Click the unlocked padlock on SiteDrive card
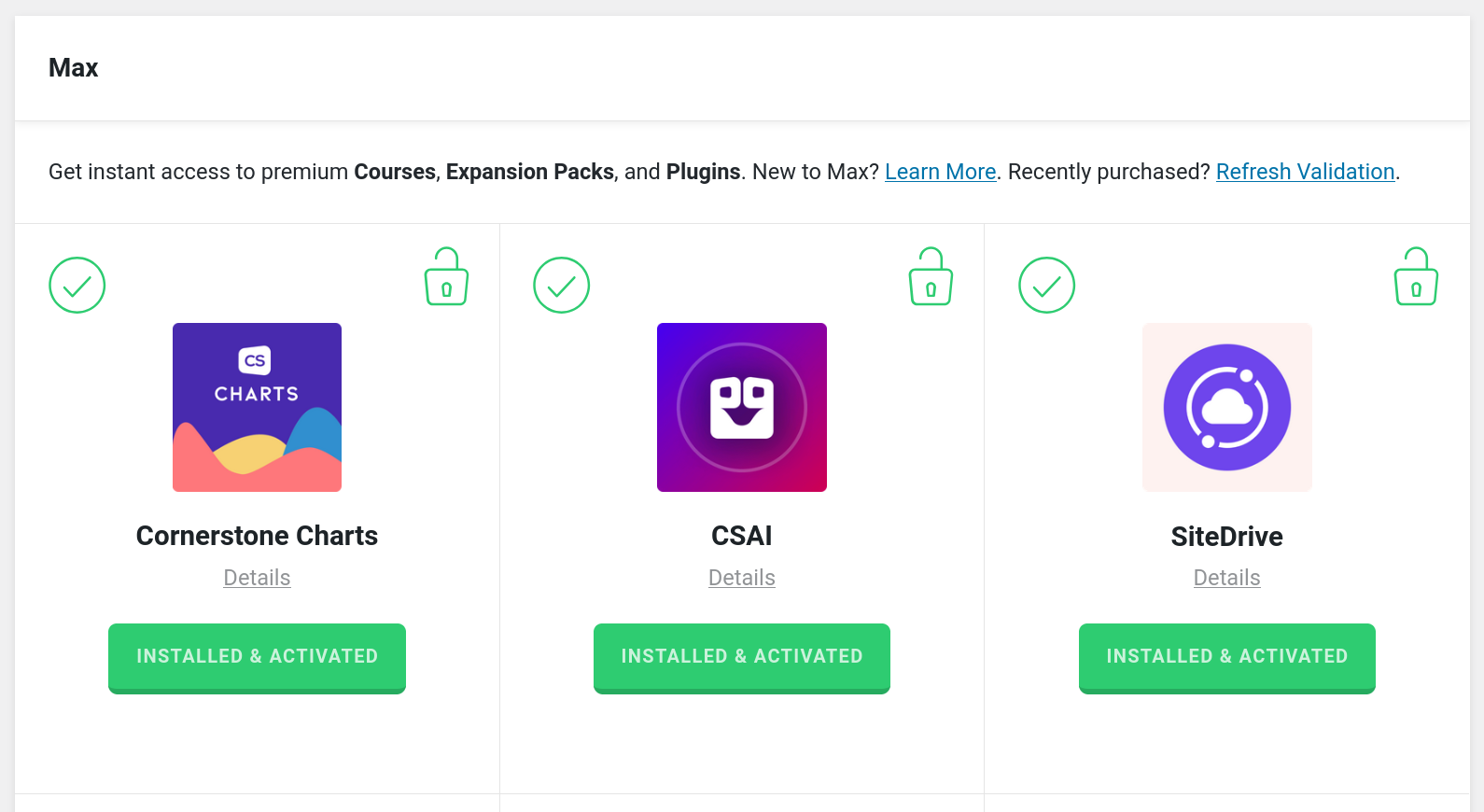 point(1416,278)
